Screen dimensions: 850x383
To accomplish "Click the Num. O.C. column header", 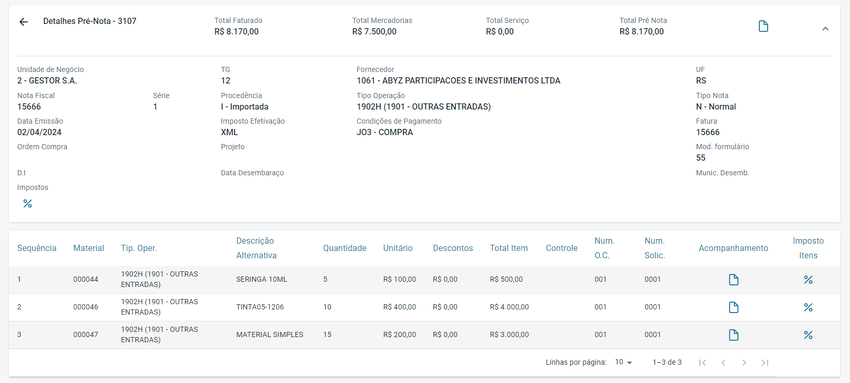I will point(604,248).
